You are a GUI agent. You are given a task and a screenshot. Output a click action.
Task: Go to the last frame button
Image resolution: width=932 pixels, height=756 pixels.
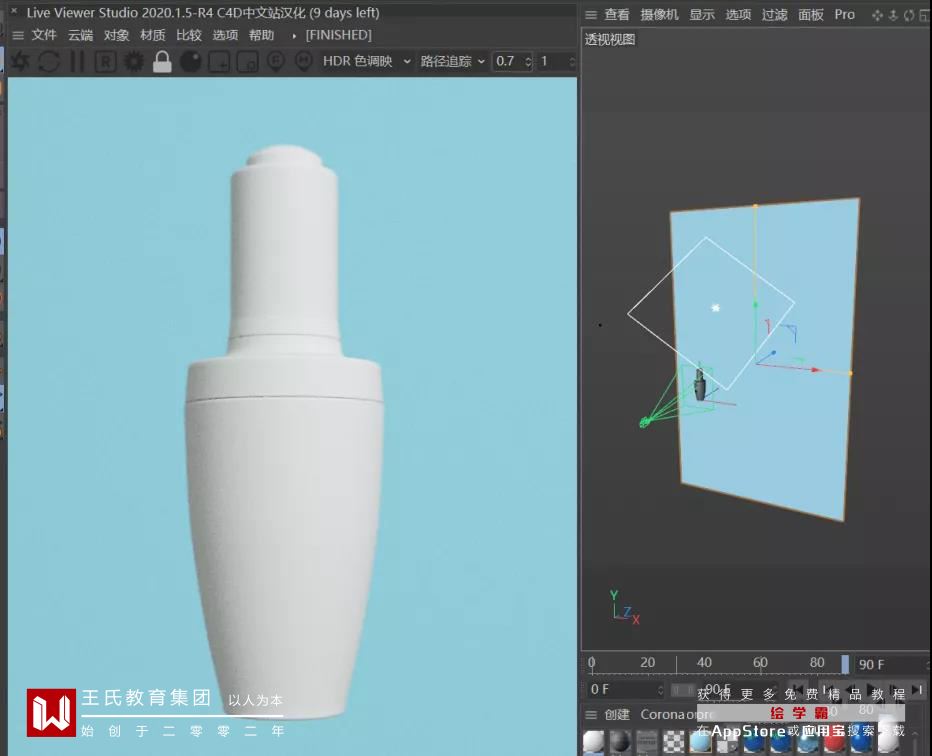(x=918, y=689)
